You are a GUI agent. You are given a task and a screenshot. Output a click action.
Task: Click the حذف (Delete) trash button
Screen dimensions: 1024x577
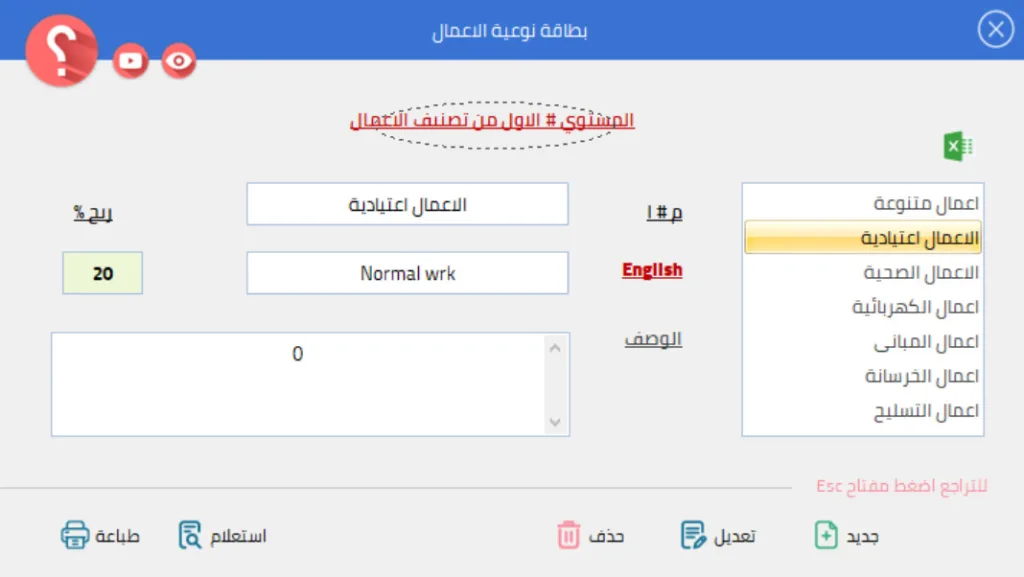(x=590, y=536)
